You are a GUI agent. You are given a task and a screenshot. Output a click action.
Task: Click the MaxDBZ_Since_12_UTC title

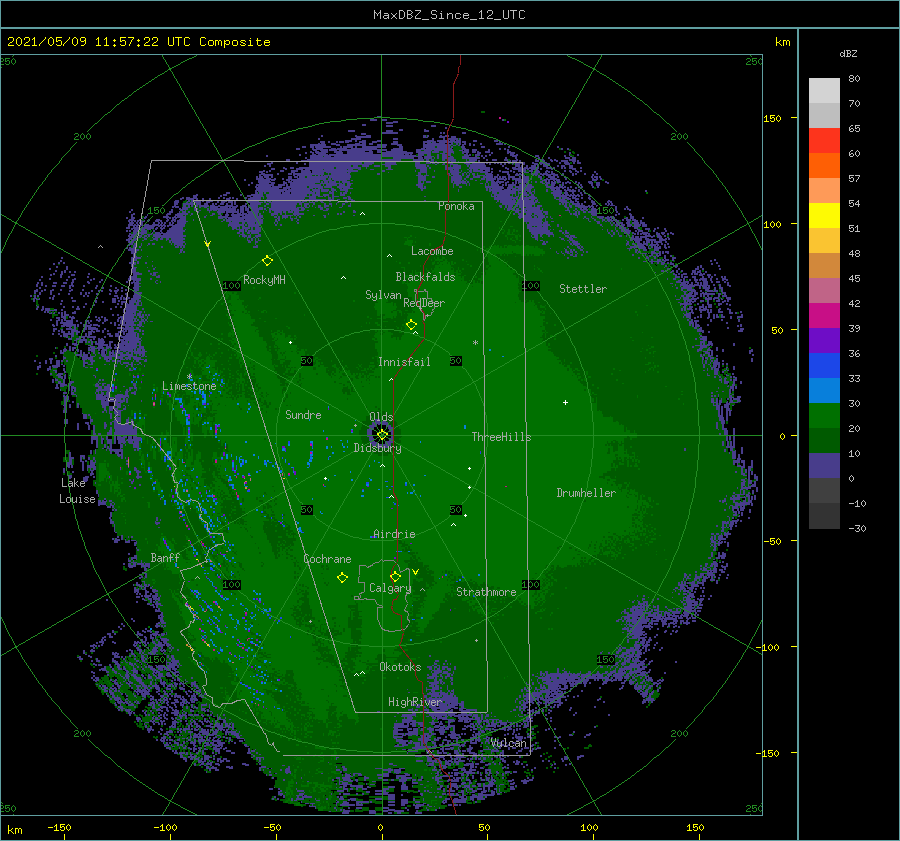449,15
